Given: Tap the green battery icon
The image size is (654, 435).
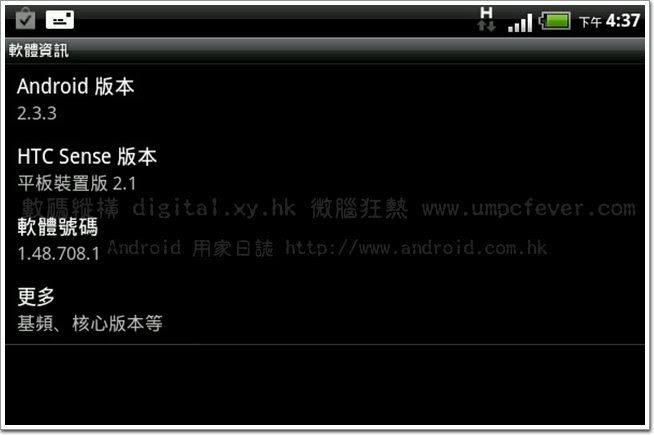Looking at the screenshot, I should click(x=555, y=20).
